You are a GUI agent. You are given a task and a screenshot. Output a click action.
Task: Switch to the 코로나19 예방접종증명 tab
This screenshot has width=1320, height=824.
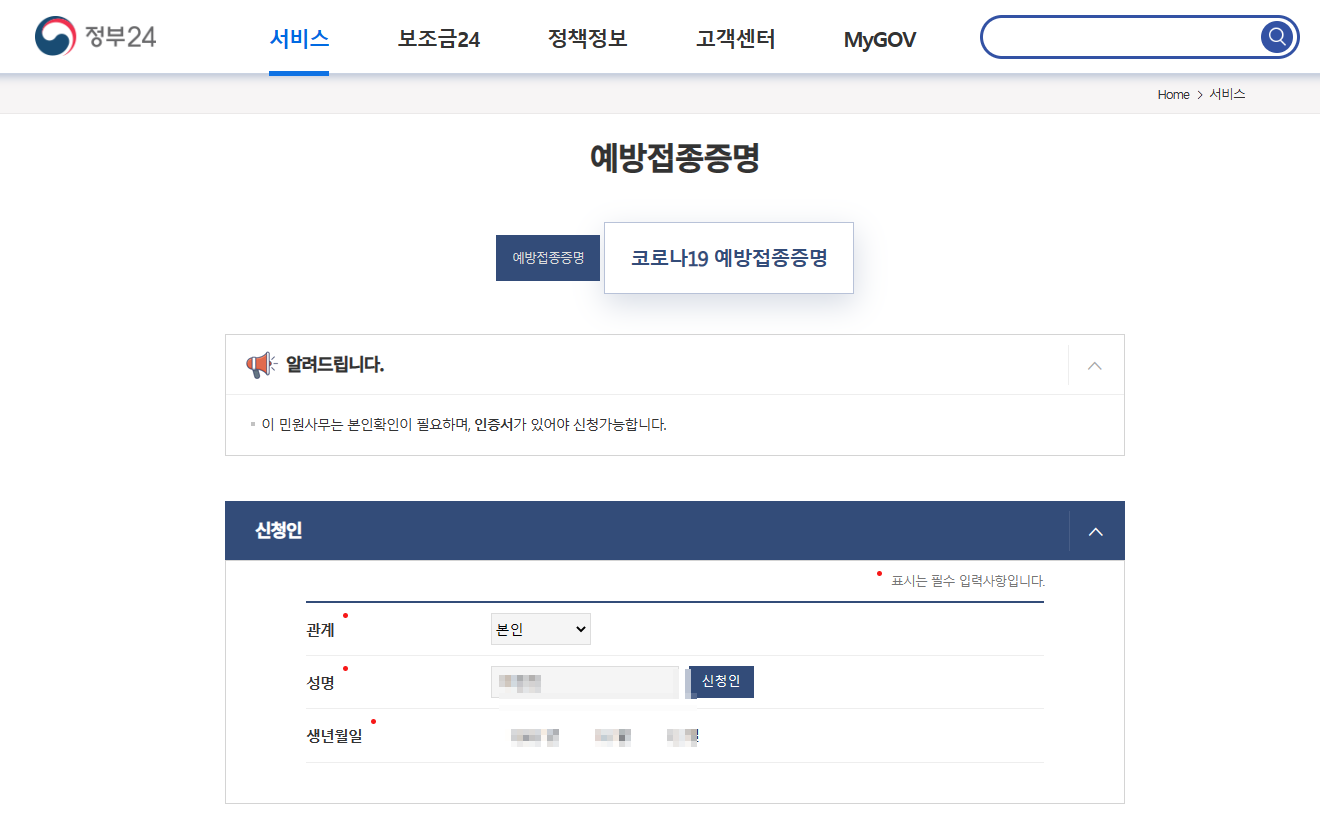pos(728,257)
